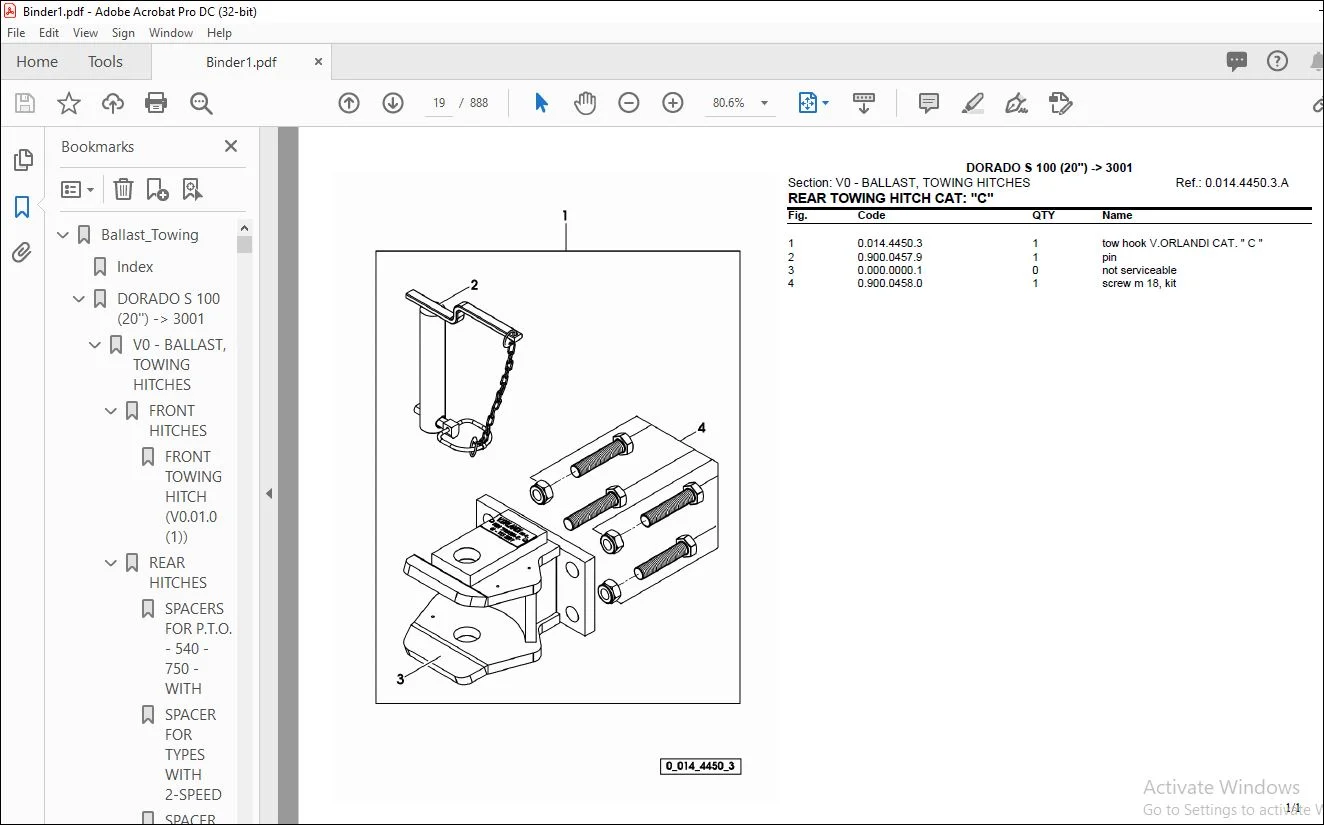1324x825 pixels.
Task: Open the attachments paperclip panel
Action: 22,252
